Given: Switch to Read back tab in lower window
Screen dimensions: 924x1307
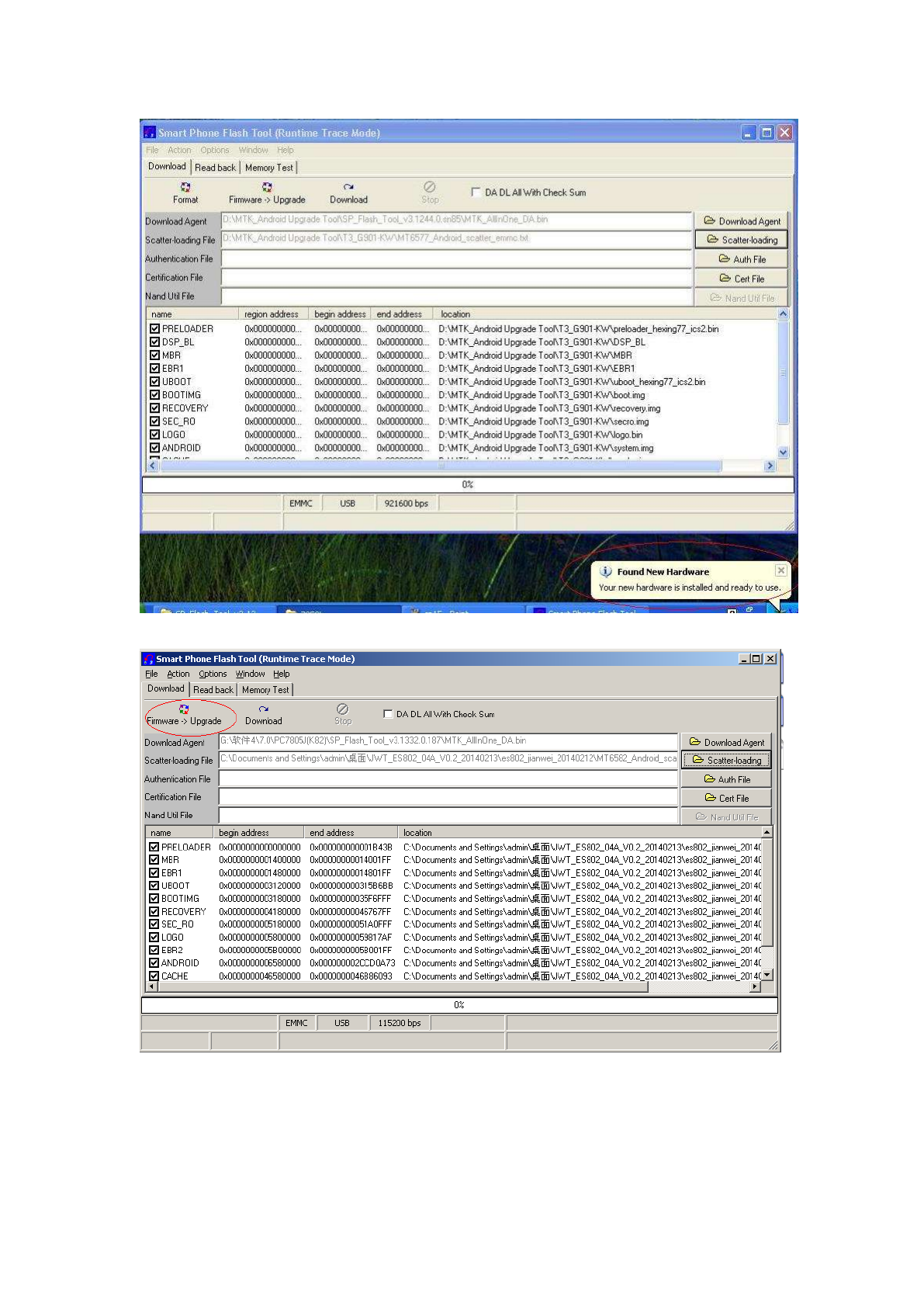Looking at the screenshot, I should [x=213, y=689].
